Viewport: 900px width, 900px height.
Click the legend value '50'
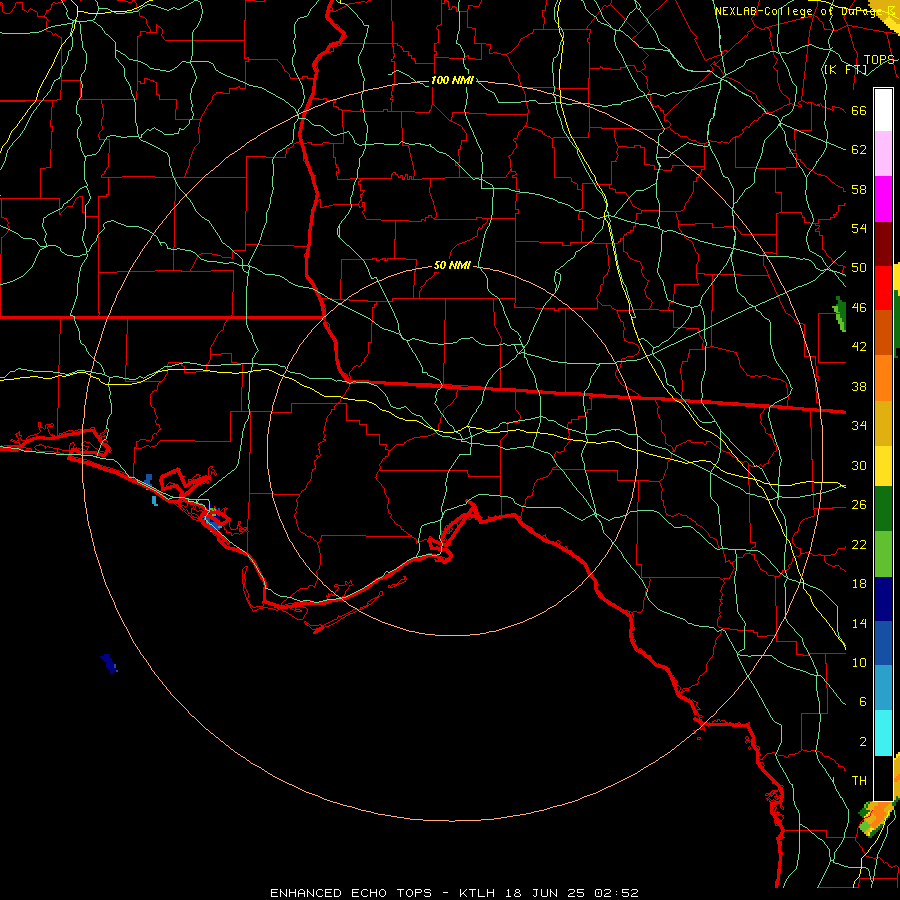[x=859, y=268]
